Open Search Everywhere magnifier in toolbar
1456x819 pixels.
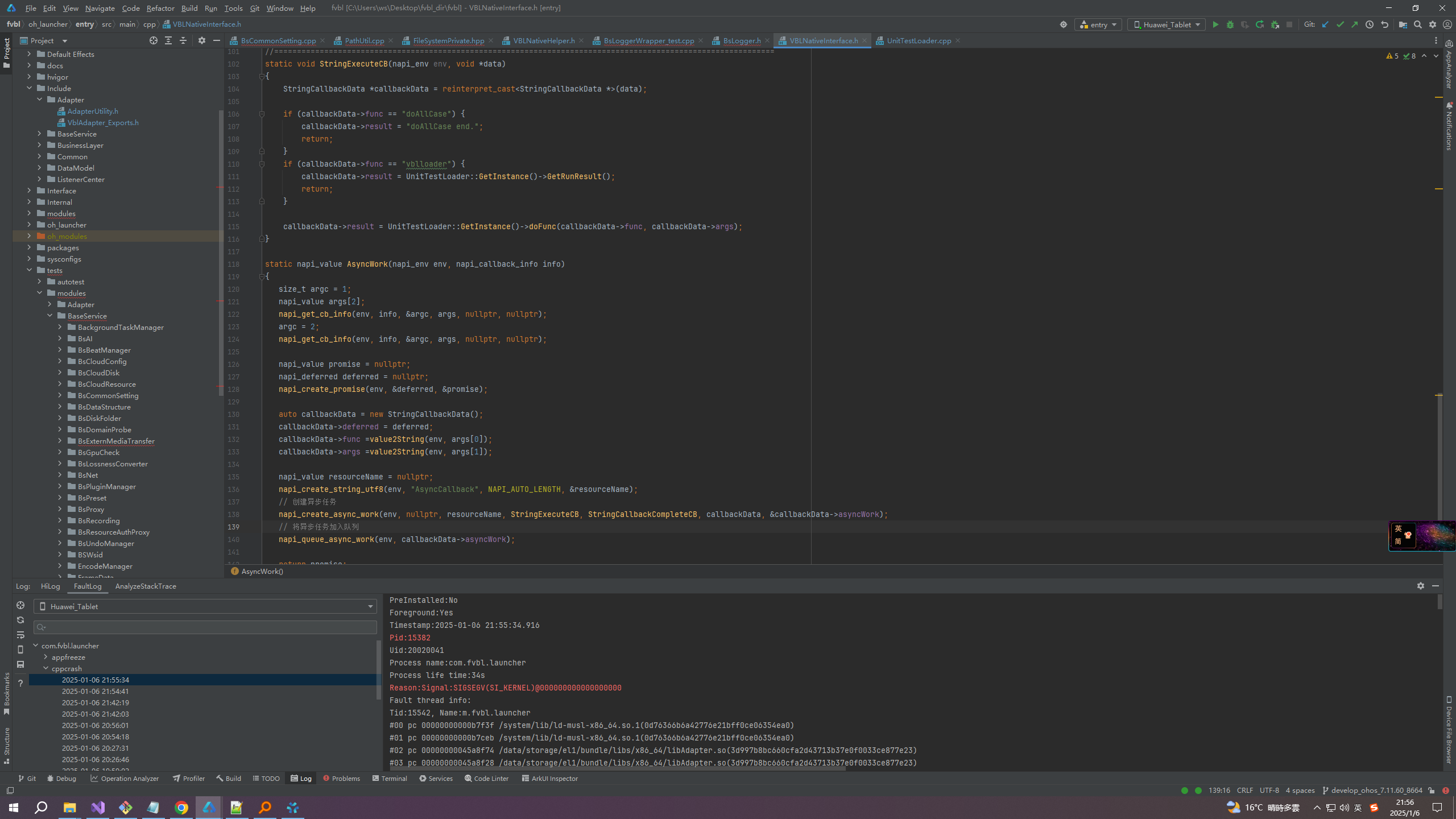tap(1418, 24)
